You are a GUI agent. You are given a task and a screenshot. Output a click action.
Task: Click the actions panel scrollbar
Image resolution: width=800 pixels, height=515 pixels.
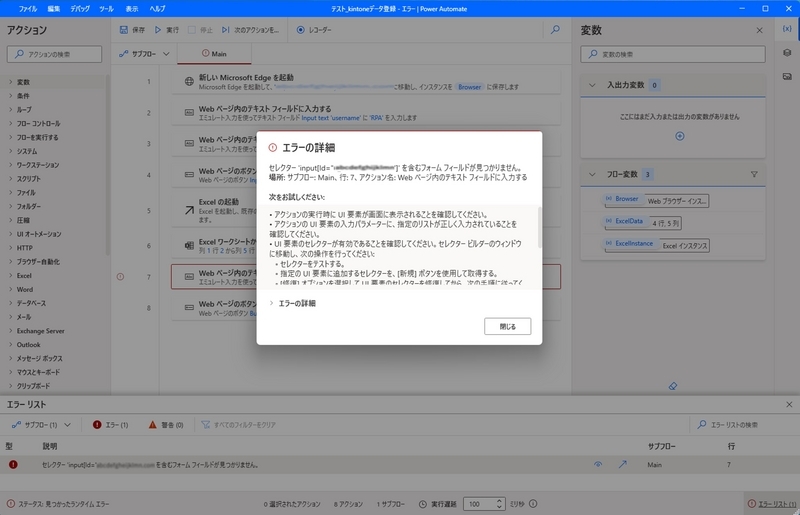(x=108, y=164)
